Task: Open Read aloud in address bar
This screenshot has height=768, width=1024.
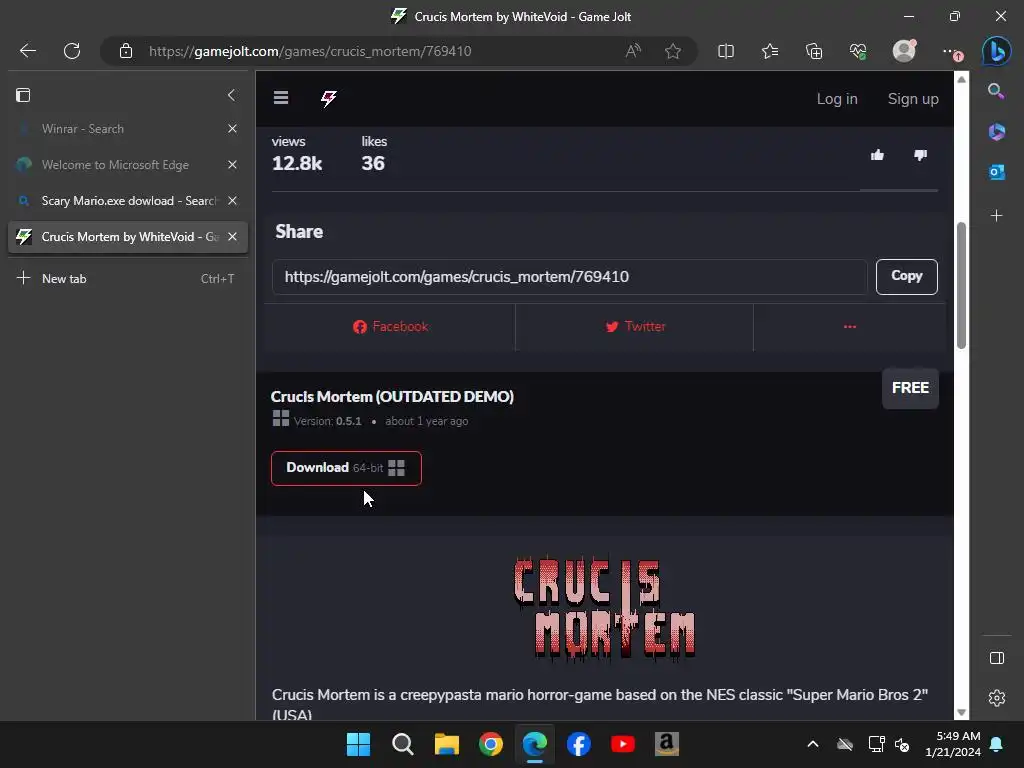Action: click(x=633, y=51)
